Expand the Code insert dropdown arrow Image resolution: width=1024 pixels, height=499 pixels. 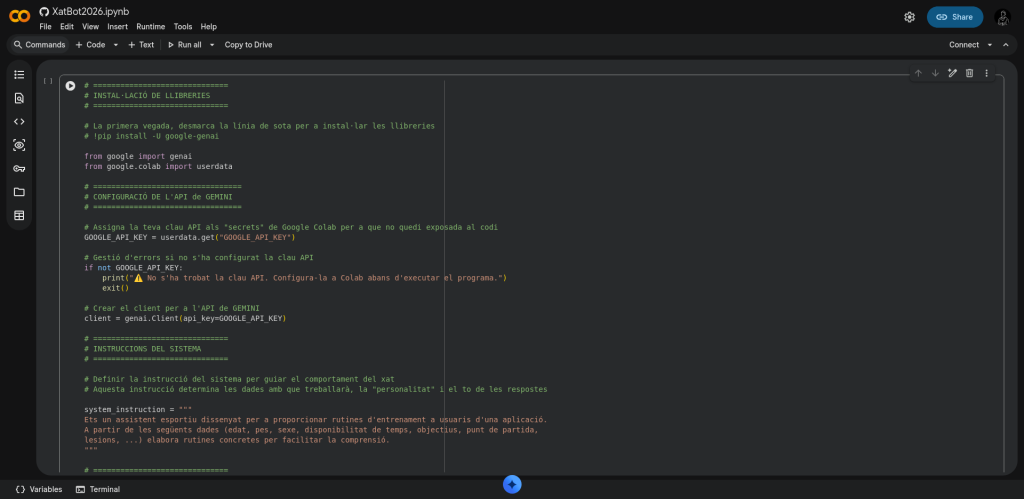pos(116,45)
